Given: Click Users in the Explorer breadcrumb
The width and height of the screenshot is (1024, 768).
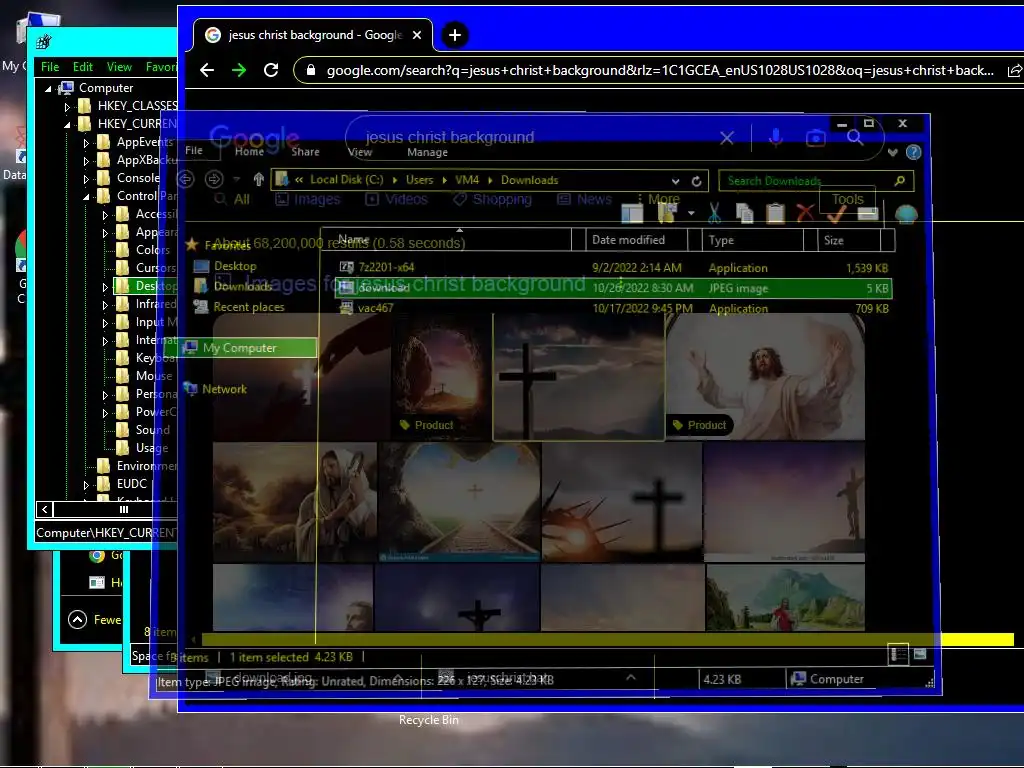Looking at the screenshot, I should (x=419, y=180).
